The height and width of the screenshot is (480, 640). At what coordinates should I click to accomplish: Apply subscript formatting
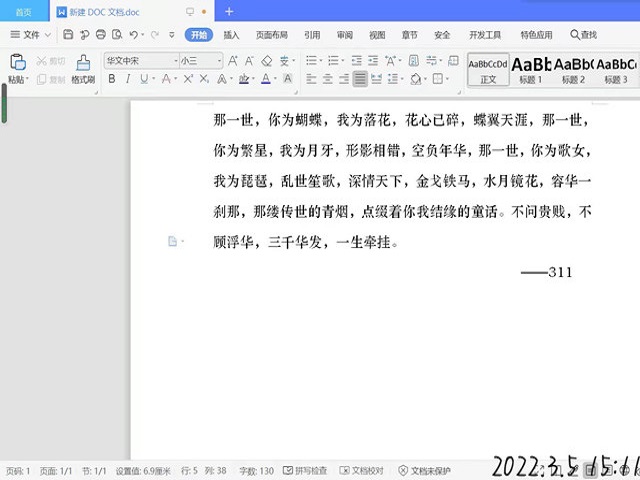click(x=204, y=79)
